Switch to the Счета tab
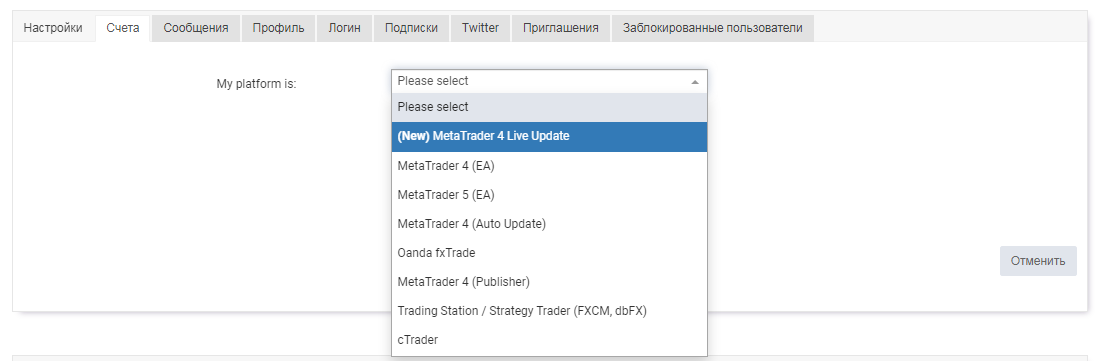 coord(123,28)
